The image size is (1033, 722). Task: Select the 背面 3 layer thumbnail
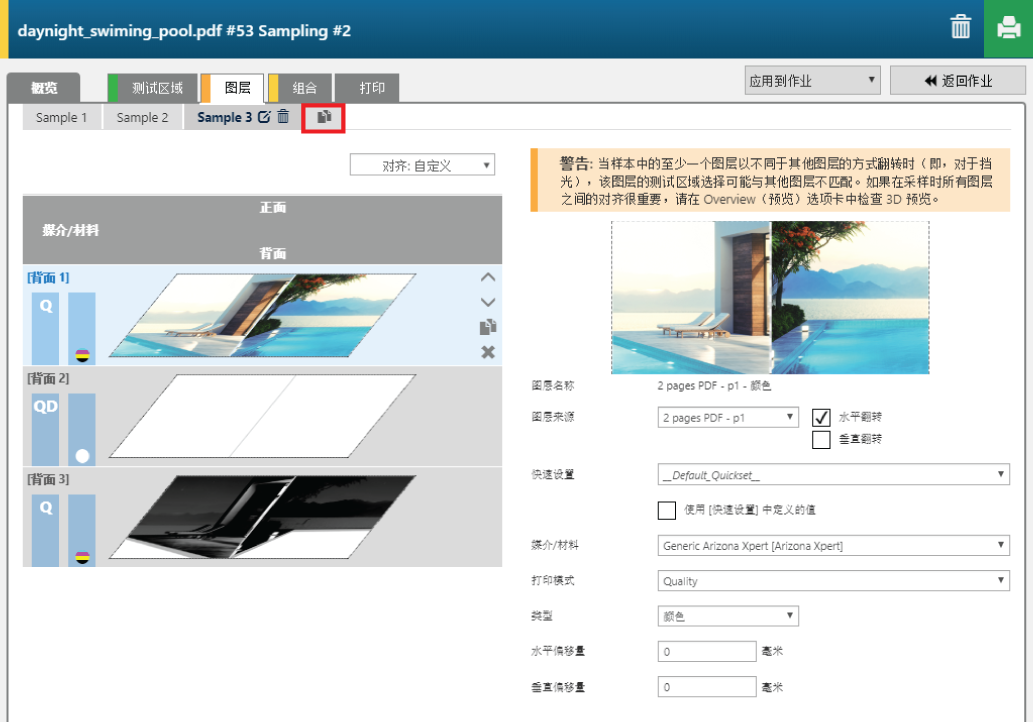(262, 517)
